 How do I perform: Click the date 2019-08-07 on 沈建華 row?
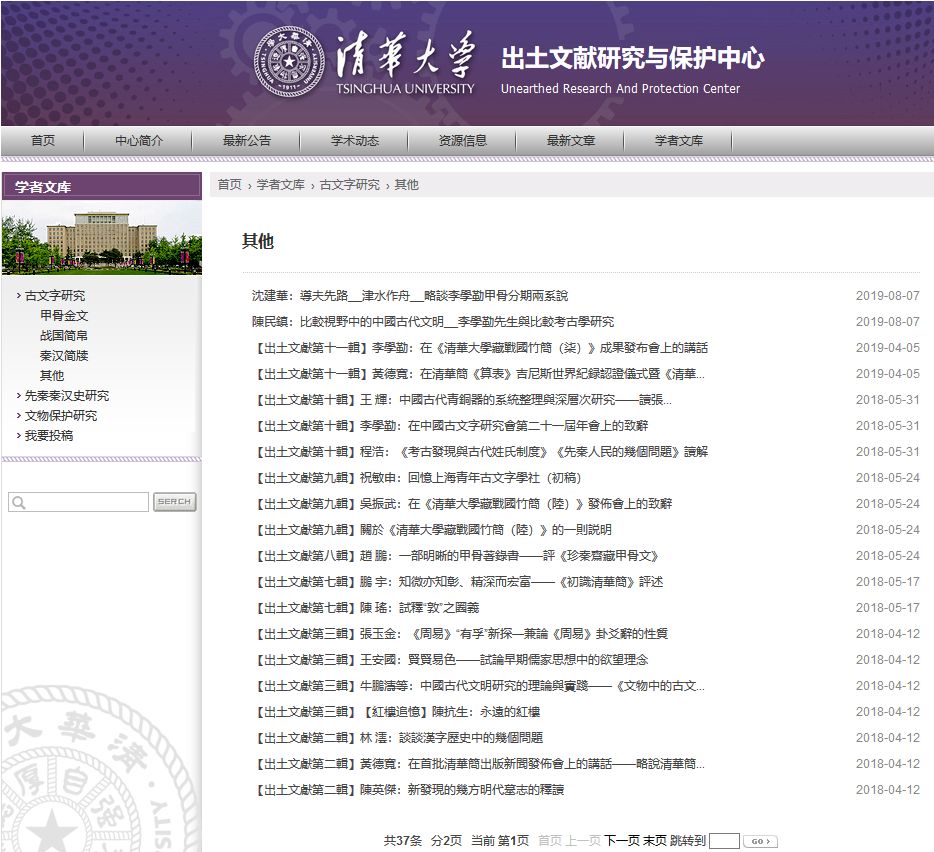888,296
